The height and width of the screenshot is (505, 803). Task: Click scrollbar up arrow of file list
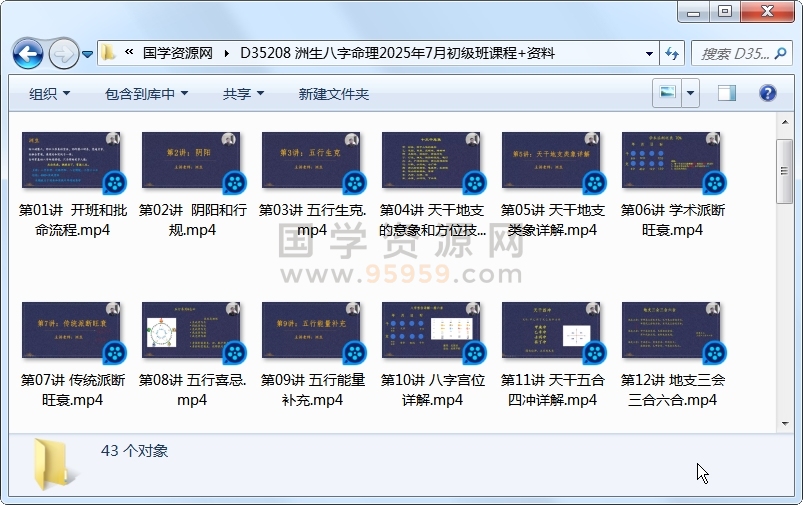coord(785,122)
